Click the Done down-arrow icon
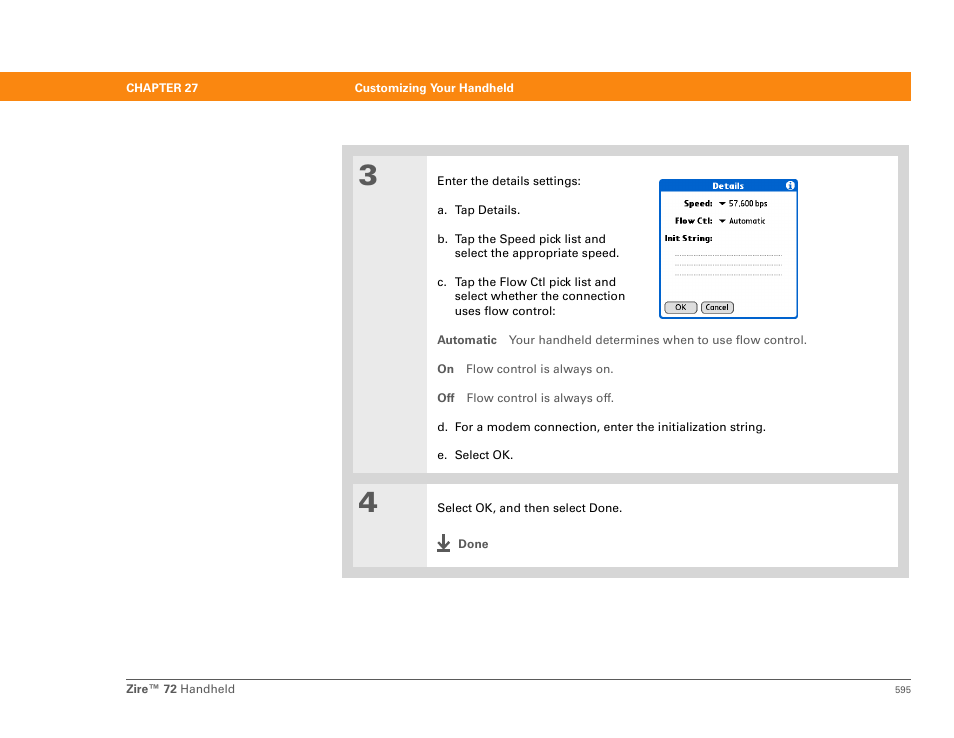 point(444,543)
